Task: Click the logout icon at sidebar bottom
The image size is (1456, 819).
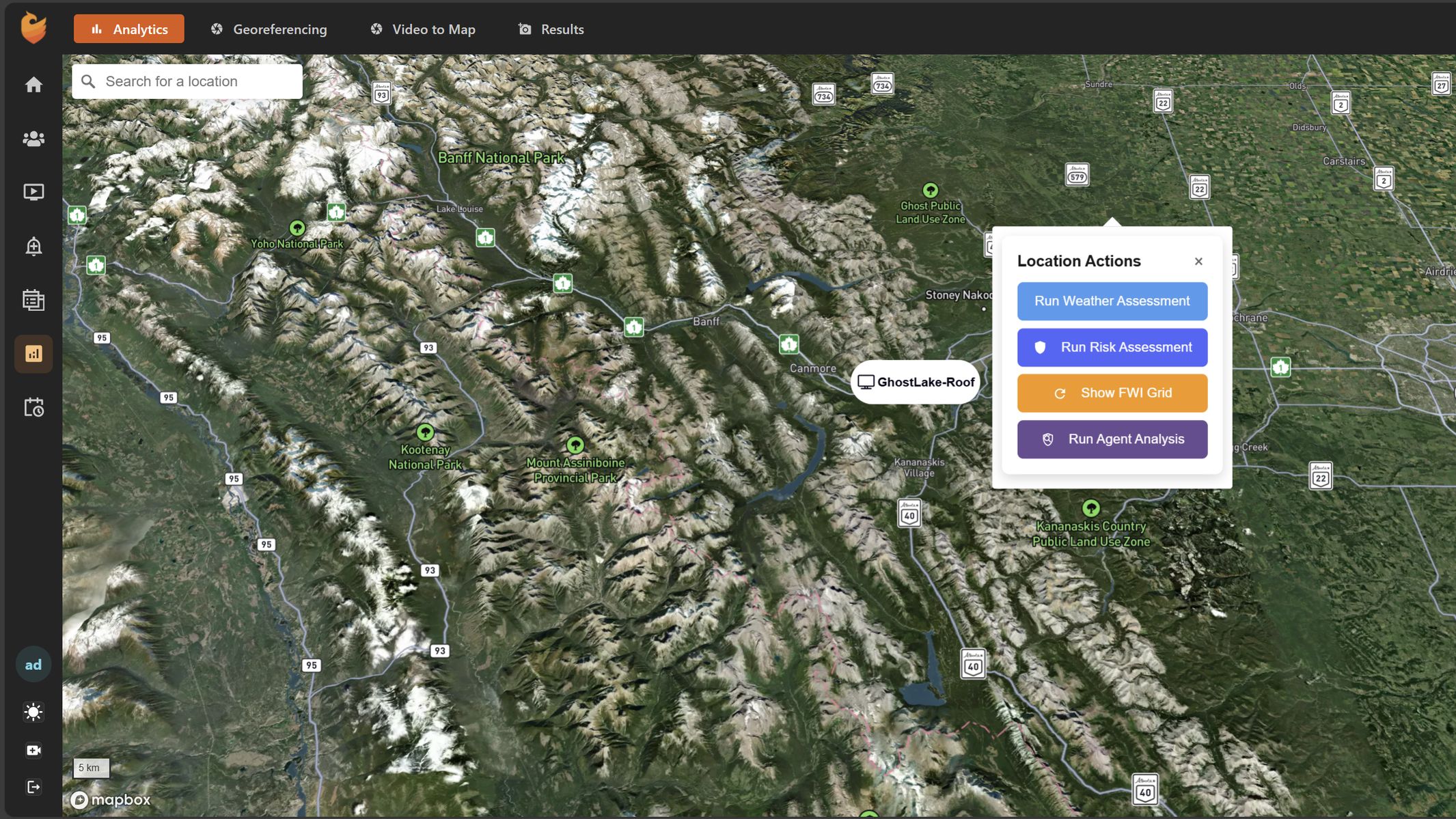Action: pyautogui.click(x=33, y=787)
